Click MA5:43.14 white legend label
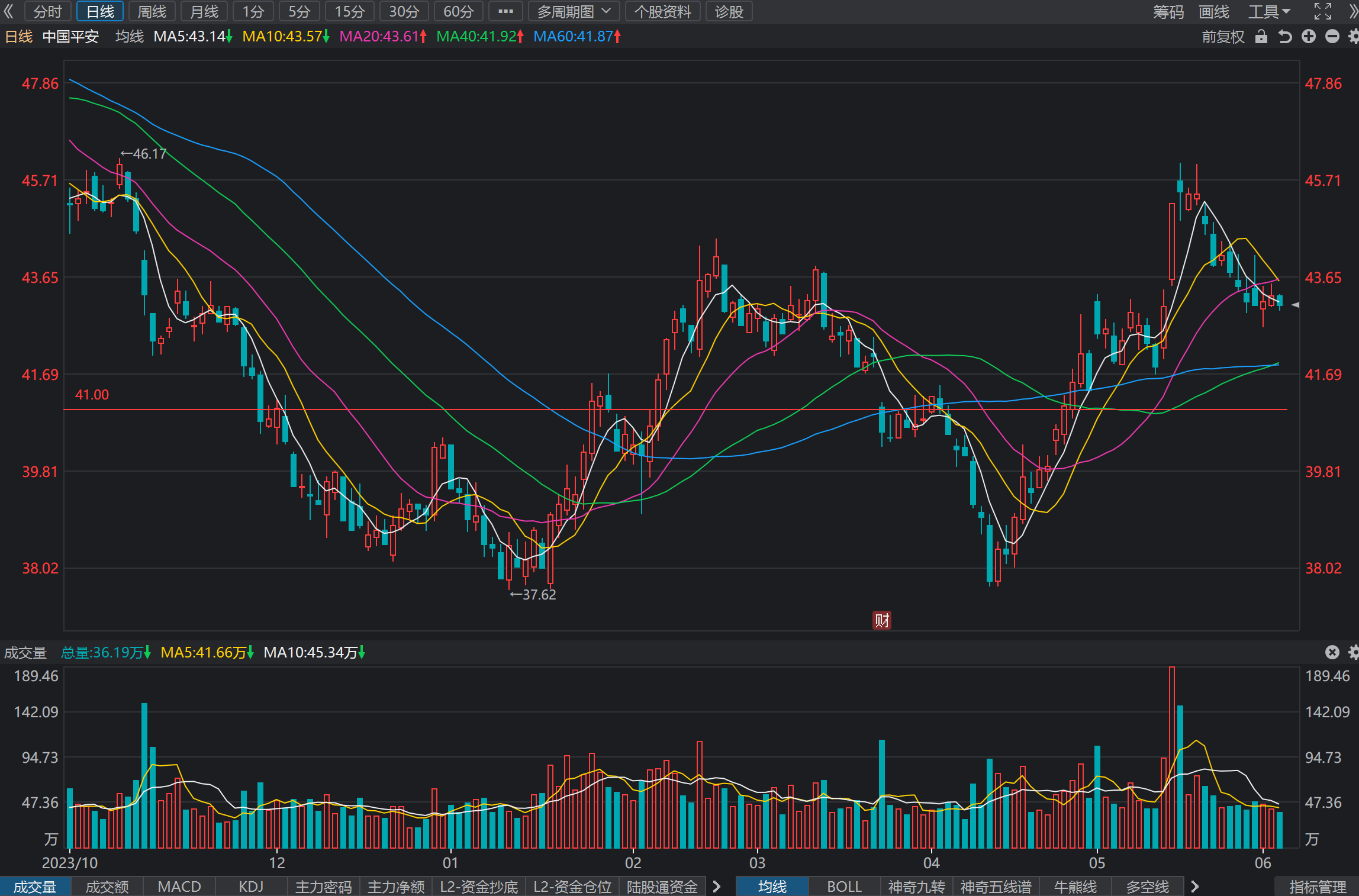Viewport: 1359px width, 896px height. [193, 37]
